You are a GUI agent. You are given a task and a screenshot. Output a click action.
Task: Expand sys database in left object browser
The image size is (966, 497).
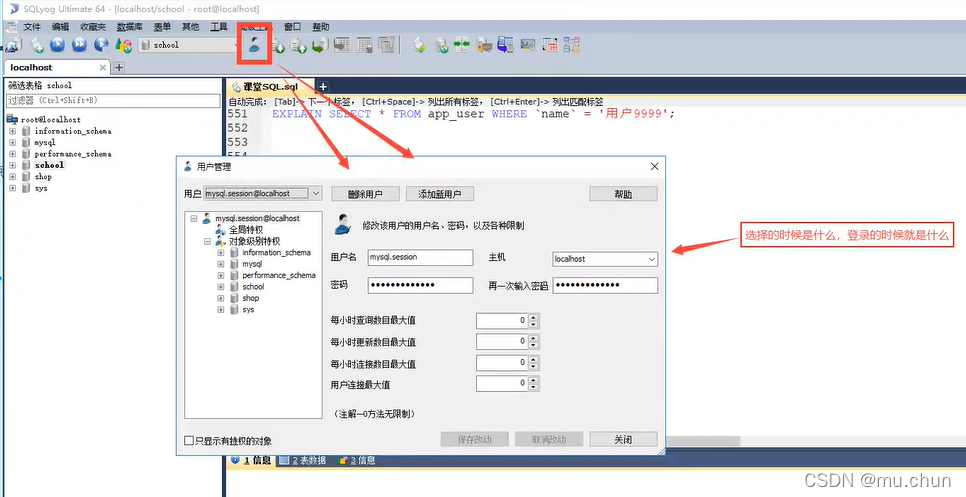click(x=12, y=188)
